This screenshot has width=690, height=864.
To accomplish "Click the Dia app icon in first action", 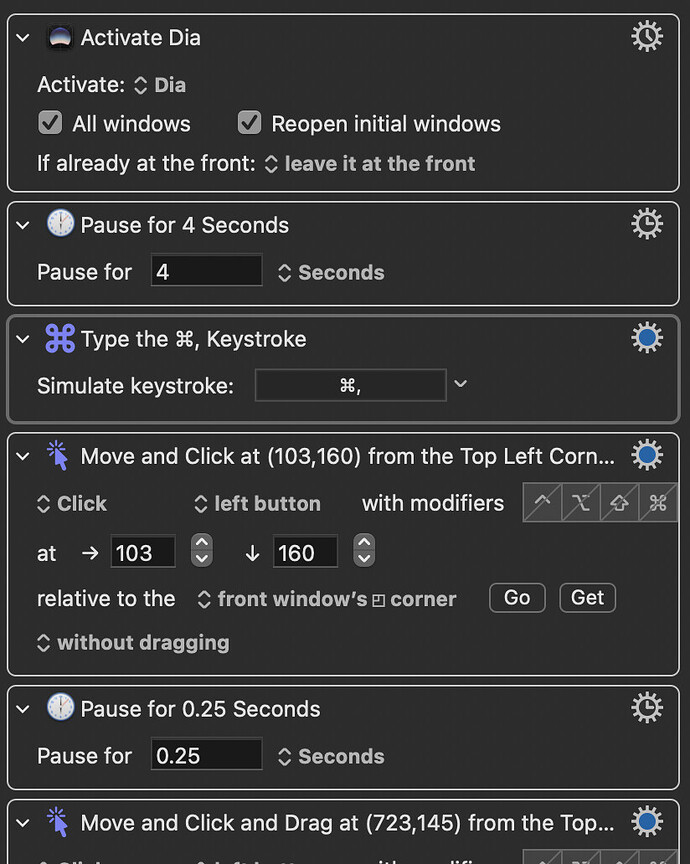I will pos(60,38).
